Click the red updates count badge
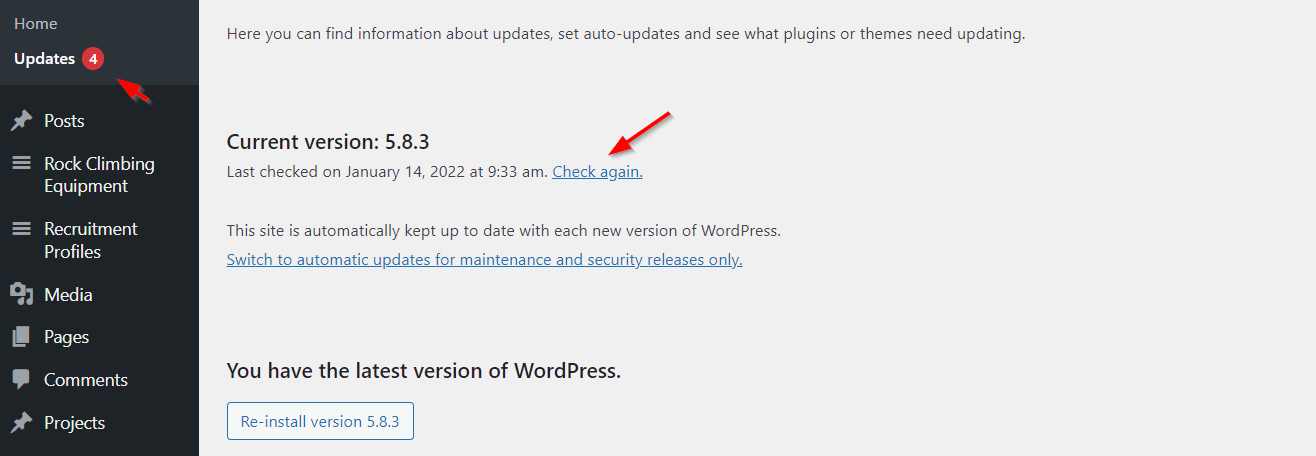Image resolution: width=1316 pixels, height=456 pixels. click(93, 59)
